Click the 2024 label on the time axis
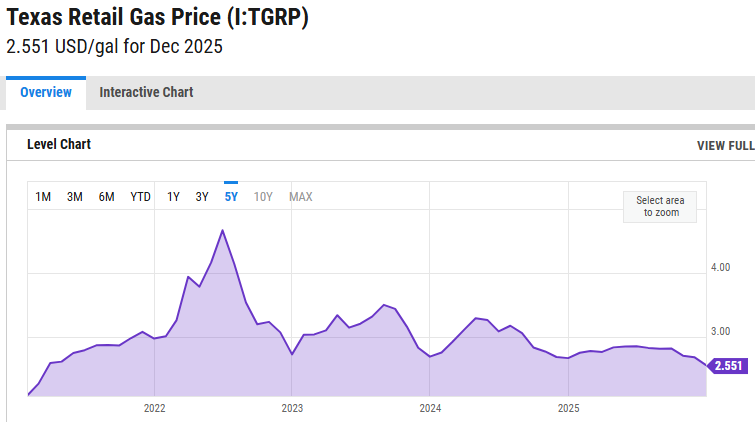This screenshot has width=755, height=422. pyautogui.click(x=430, y=408)
